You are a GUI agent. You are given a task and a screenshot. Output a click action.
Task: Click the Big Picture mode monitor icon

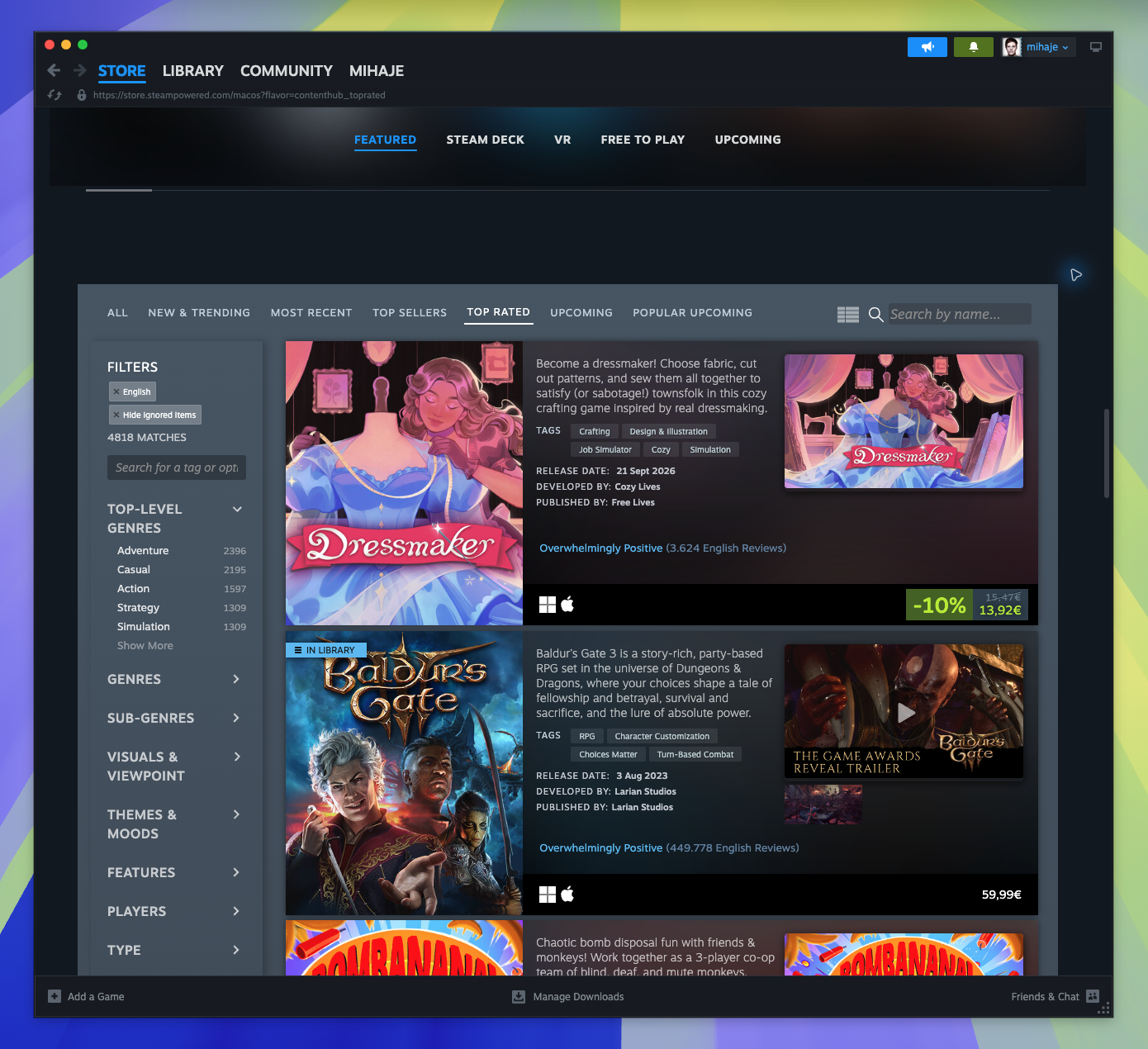(x=1096, y=47)
